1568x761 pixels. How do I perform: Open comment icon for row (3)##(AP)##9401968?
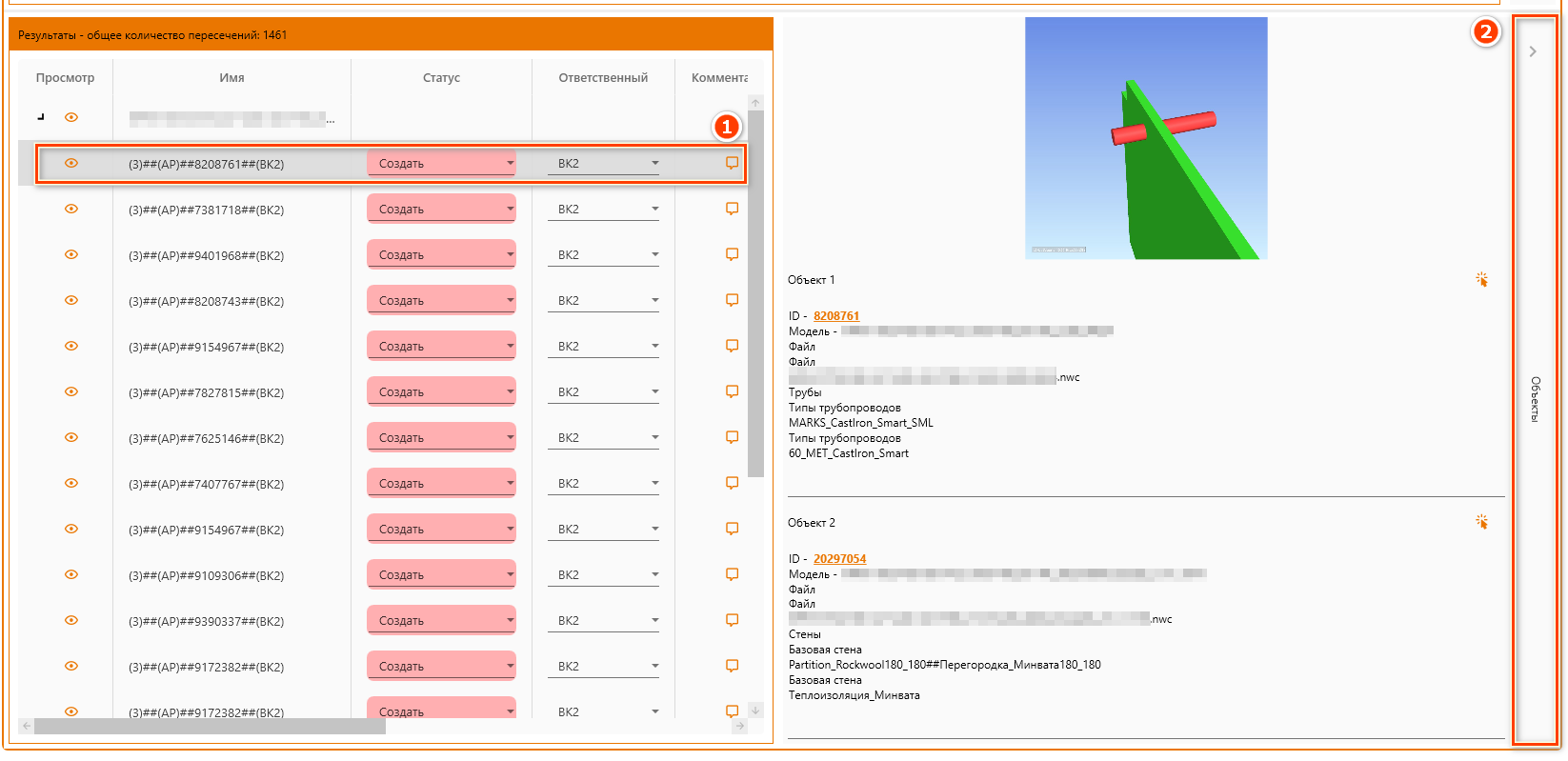pyautogui.click(x=732, y=254)
